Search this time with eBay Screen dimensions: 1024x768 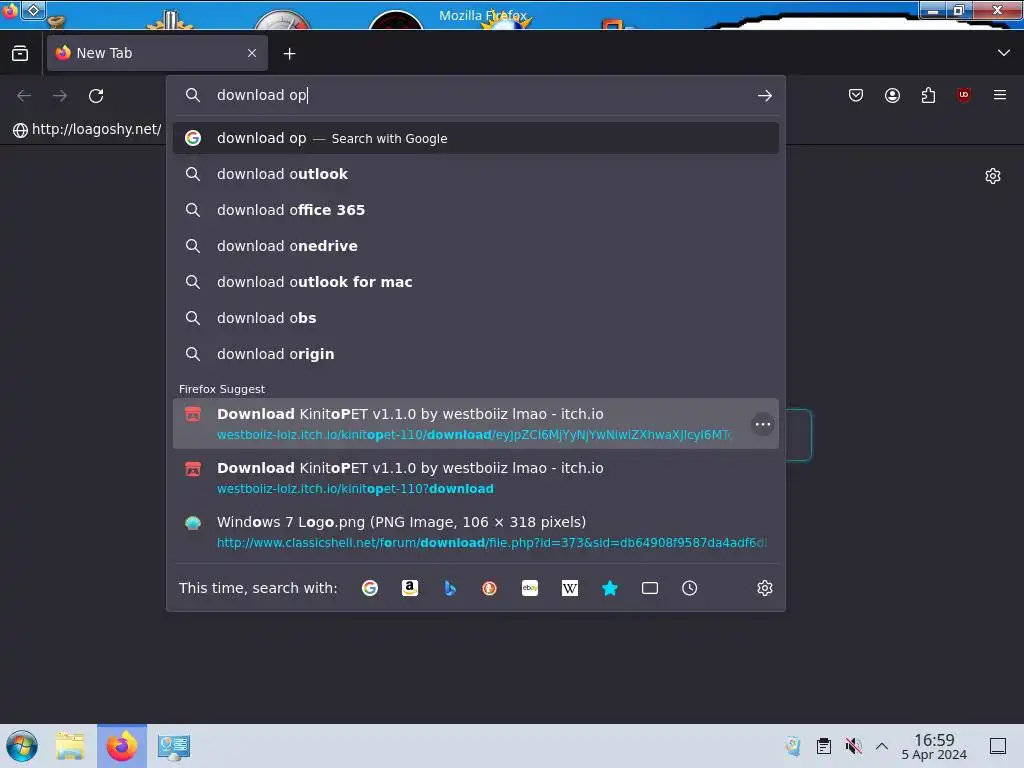[530, 588]
